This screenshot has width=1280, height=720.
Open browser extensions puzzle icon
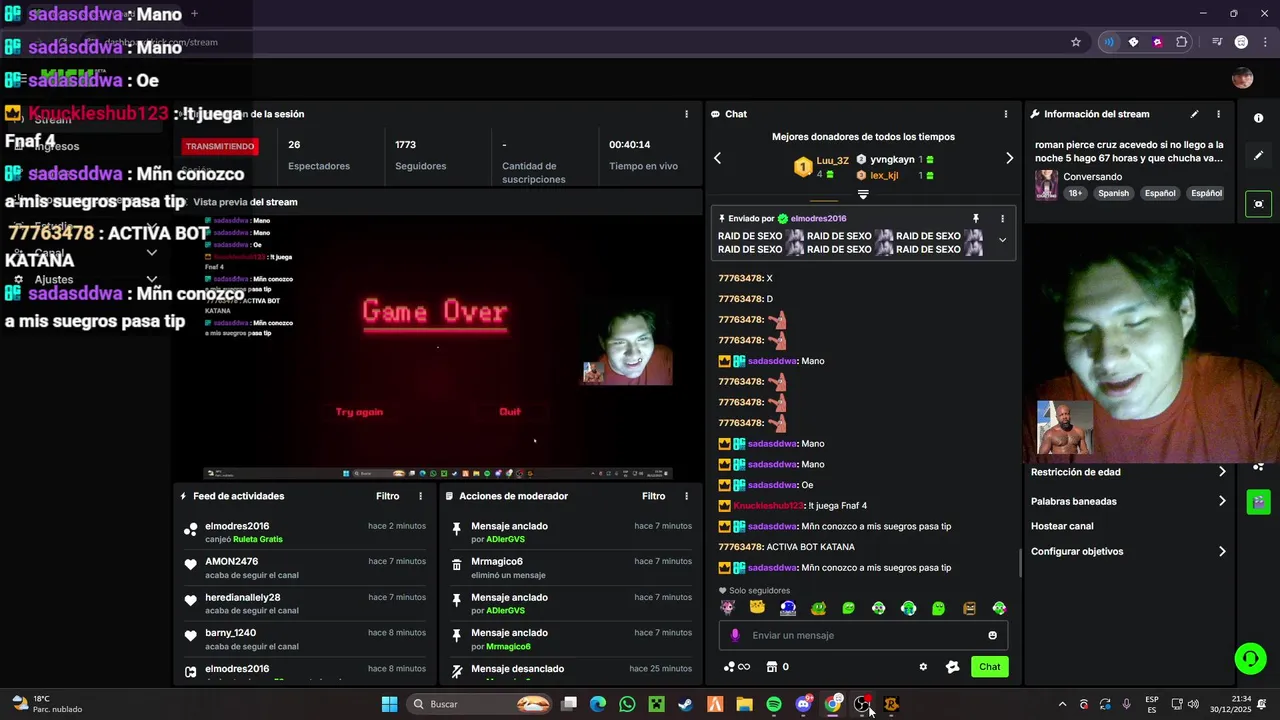pyautogui.click(x=1182, y=42)
